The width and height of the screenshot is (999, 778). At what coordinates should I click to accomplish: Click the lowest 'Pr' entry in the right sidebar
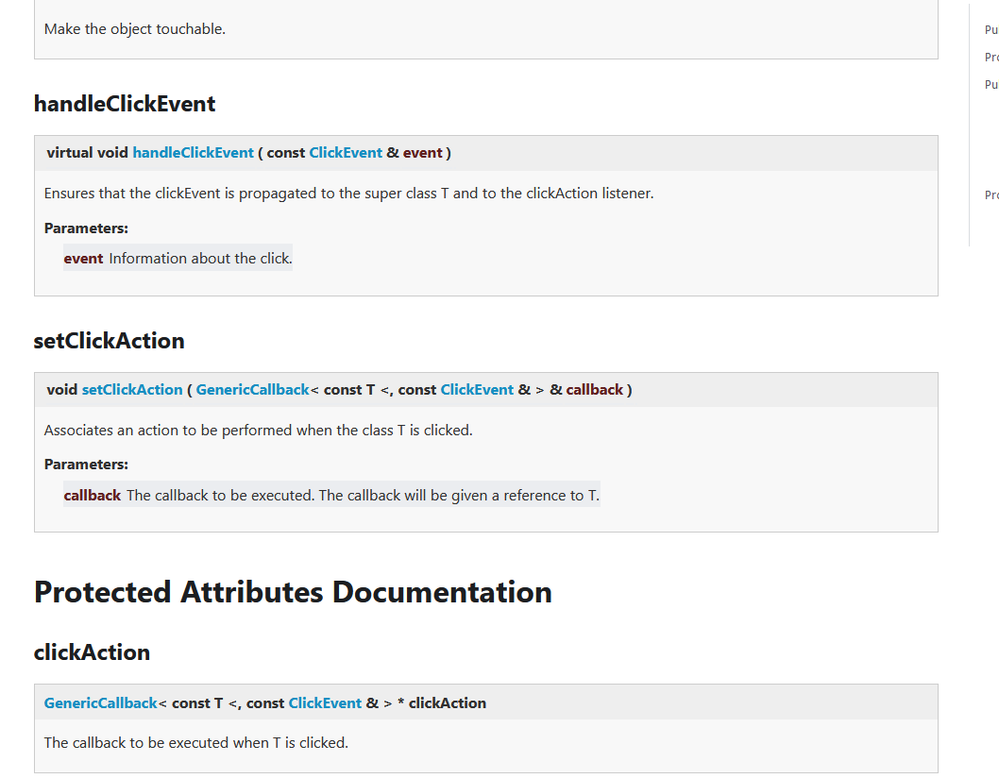pos(991,195)
